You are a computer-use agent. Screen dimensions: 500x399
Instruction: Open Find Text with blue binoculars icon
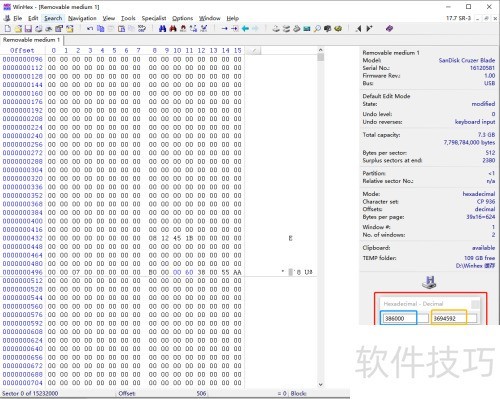[x=162, y=29]
